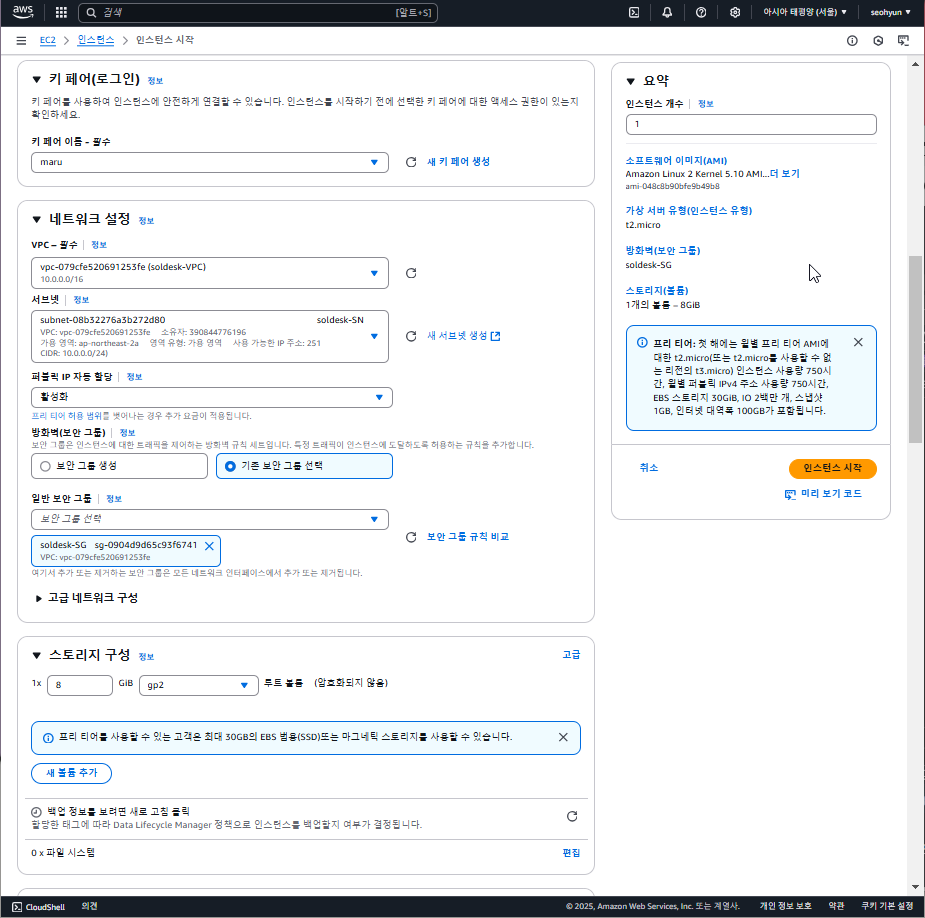Open the VPC dropdown showing soldesk-VPC

[210, 273]
